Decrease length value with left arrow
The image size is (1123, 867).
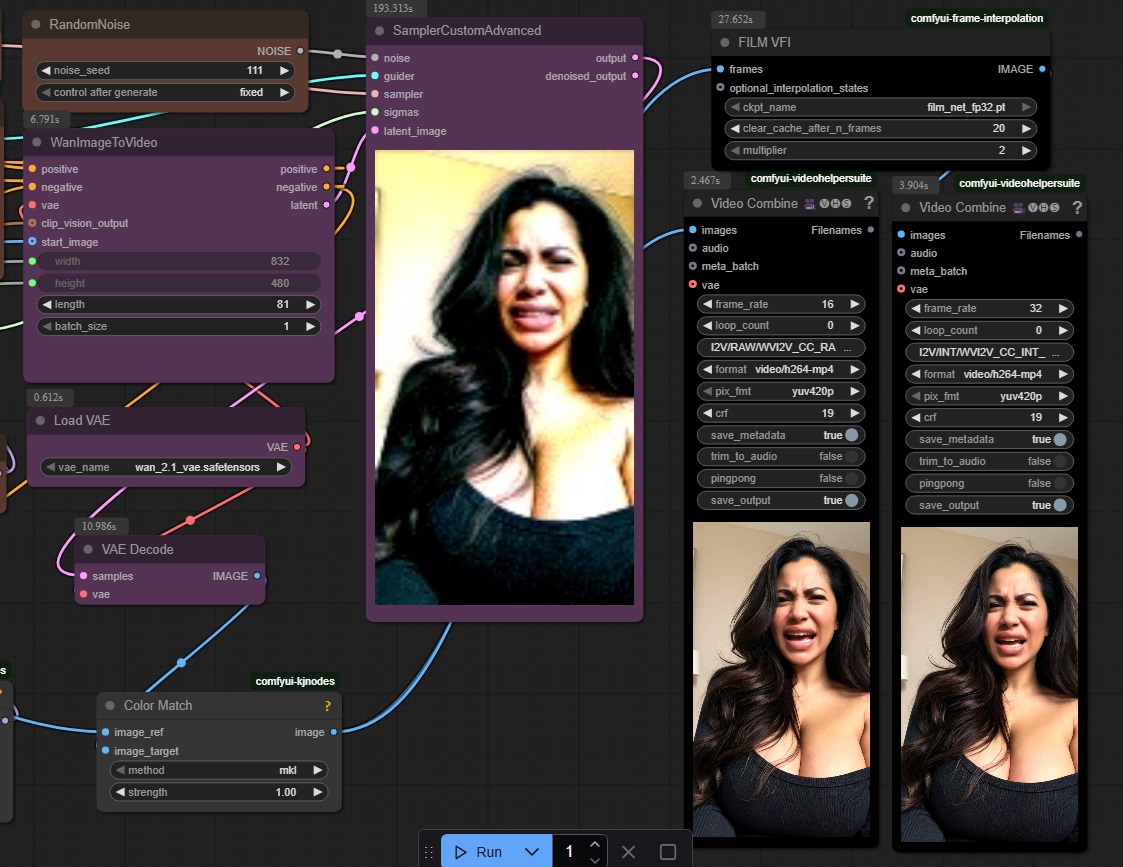coord(47,304)
